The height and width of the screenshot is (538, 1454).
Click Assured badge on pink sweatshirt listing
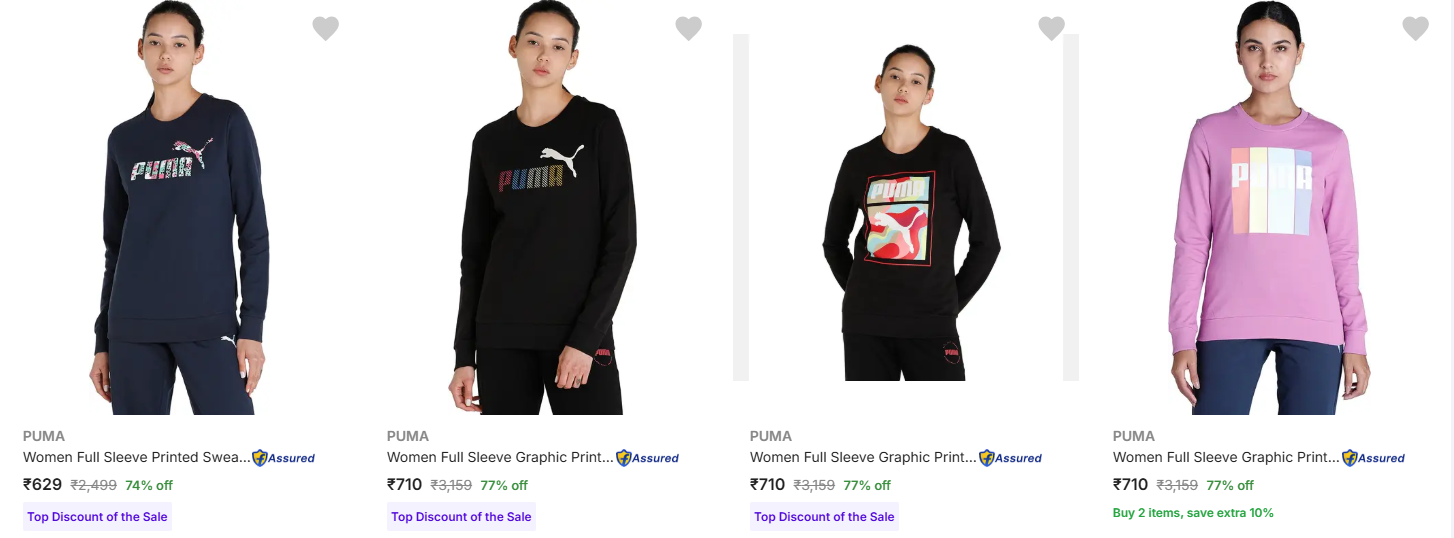coord(1374,458)
